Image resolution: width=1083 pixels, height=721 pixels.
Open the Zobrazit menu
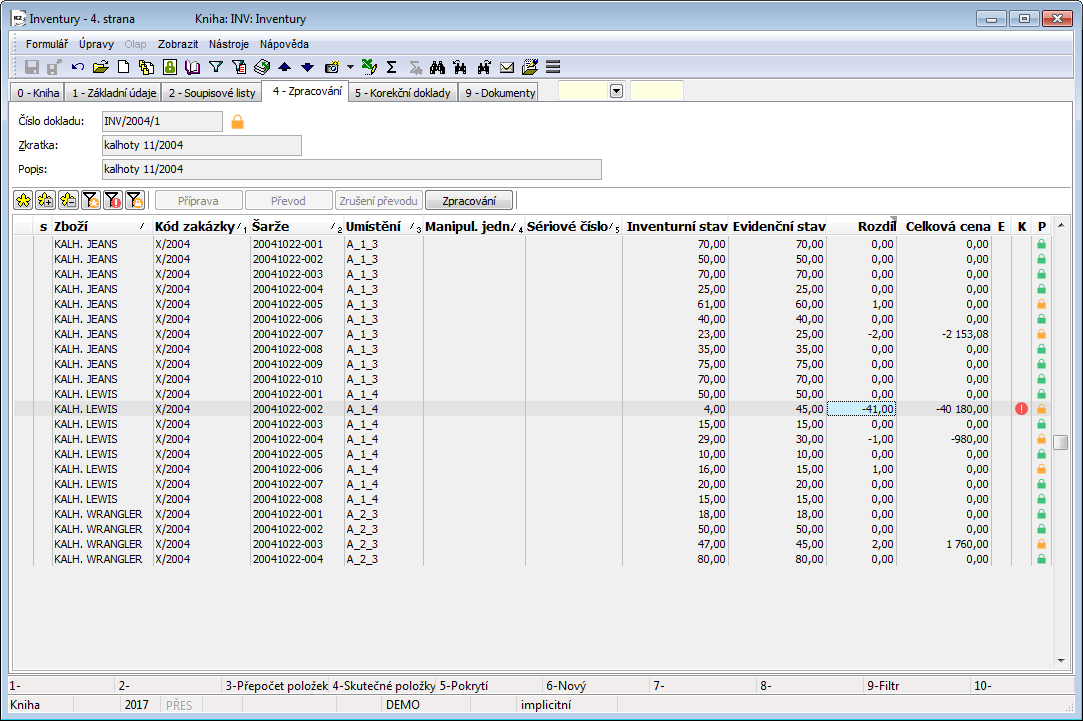[178, 44]
